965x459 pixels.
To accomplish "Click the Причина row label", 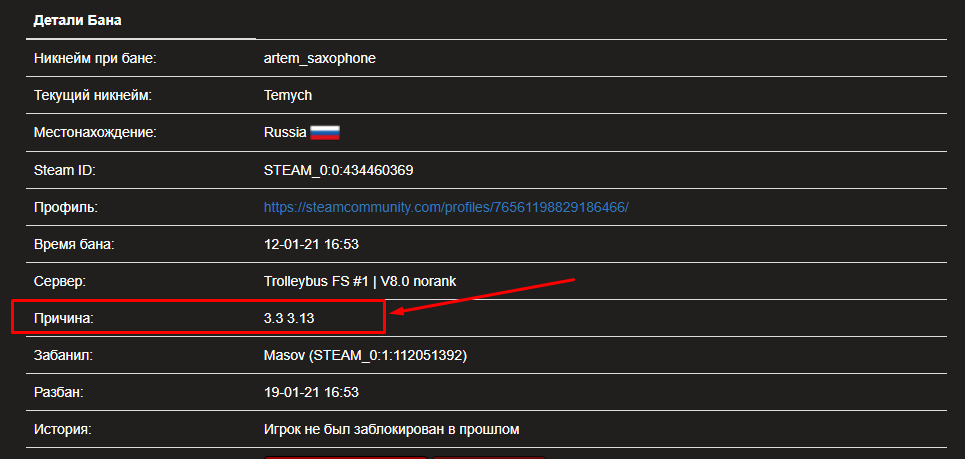I will (65, 318).
